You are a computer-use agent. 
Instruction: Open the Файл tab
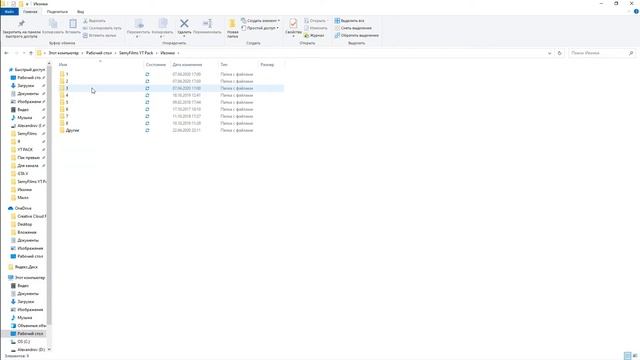click(x=9, y=12)
